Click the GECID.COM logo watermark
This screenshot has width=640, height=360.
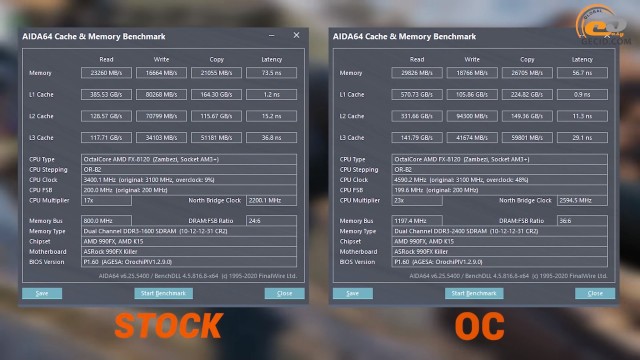pos(603,24)
